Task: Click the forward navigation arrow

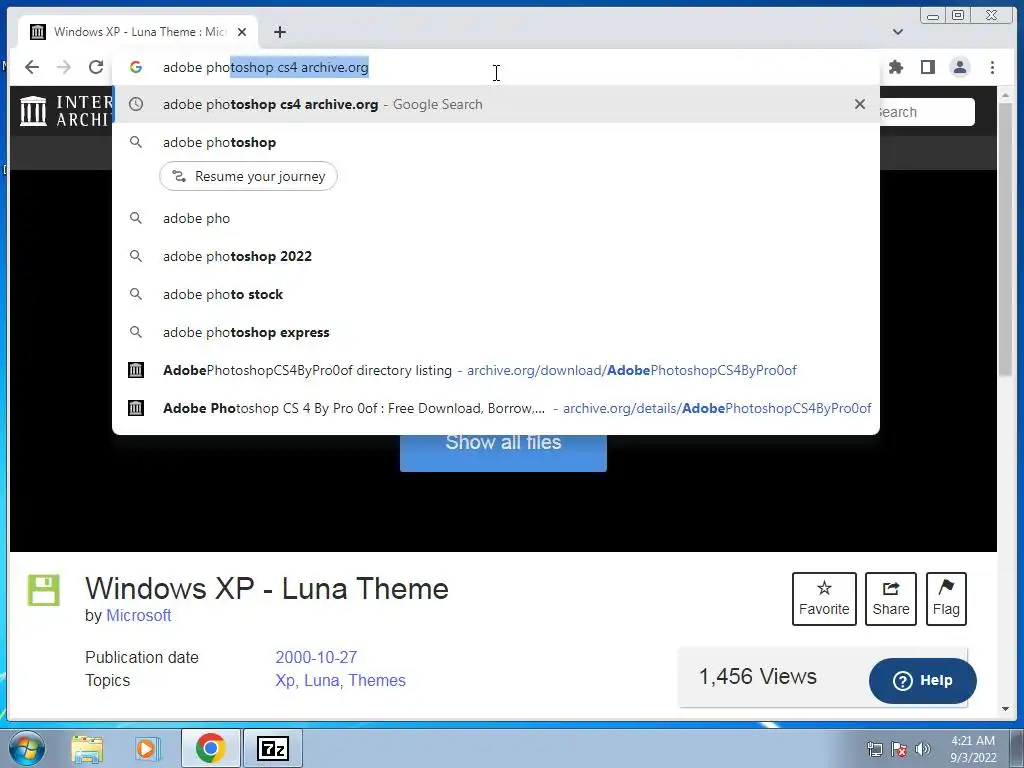Action: 63,67
